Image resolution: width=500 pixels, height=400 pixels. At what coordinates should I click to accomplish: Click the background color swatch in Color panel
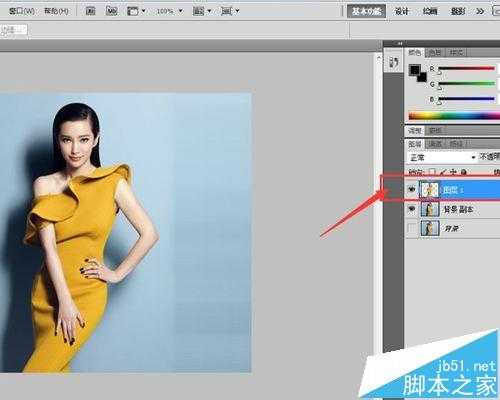pyautogui.click(x=422, y=78)
